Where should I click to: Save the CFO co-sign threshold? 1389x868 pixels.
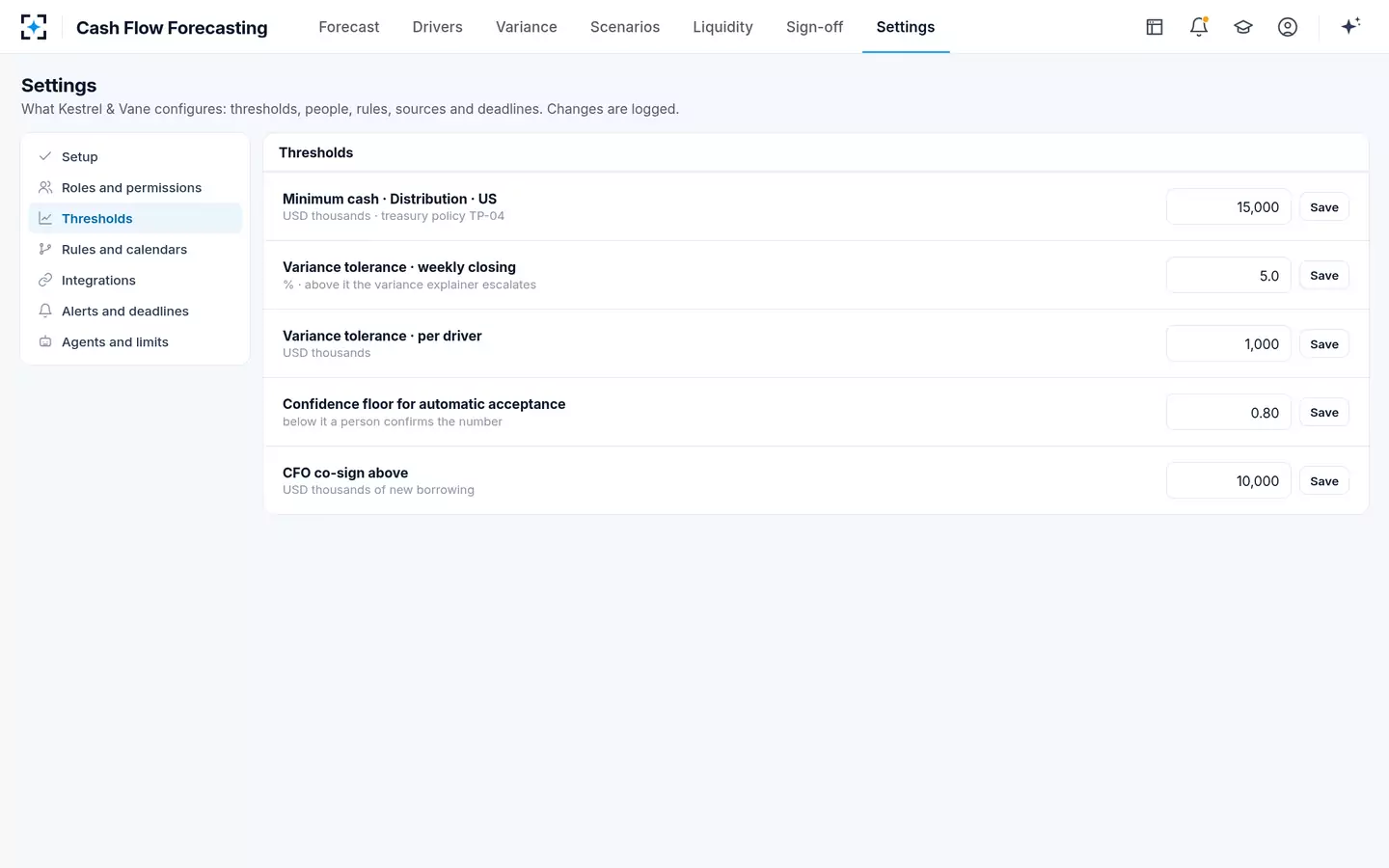coord(1324,481)
